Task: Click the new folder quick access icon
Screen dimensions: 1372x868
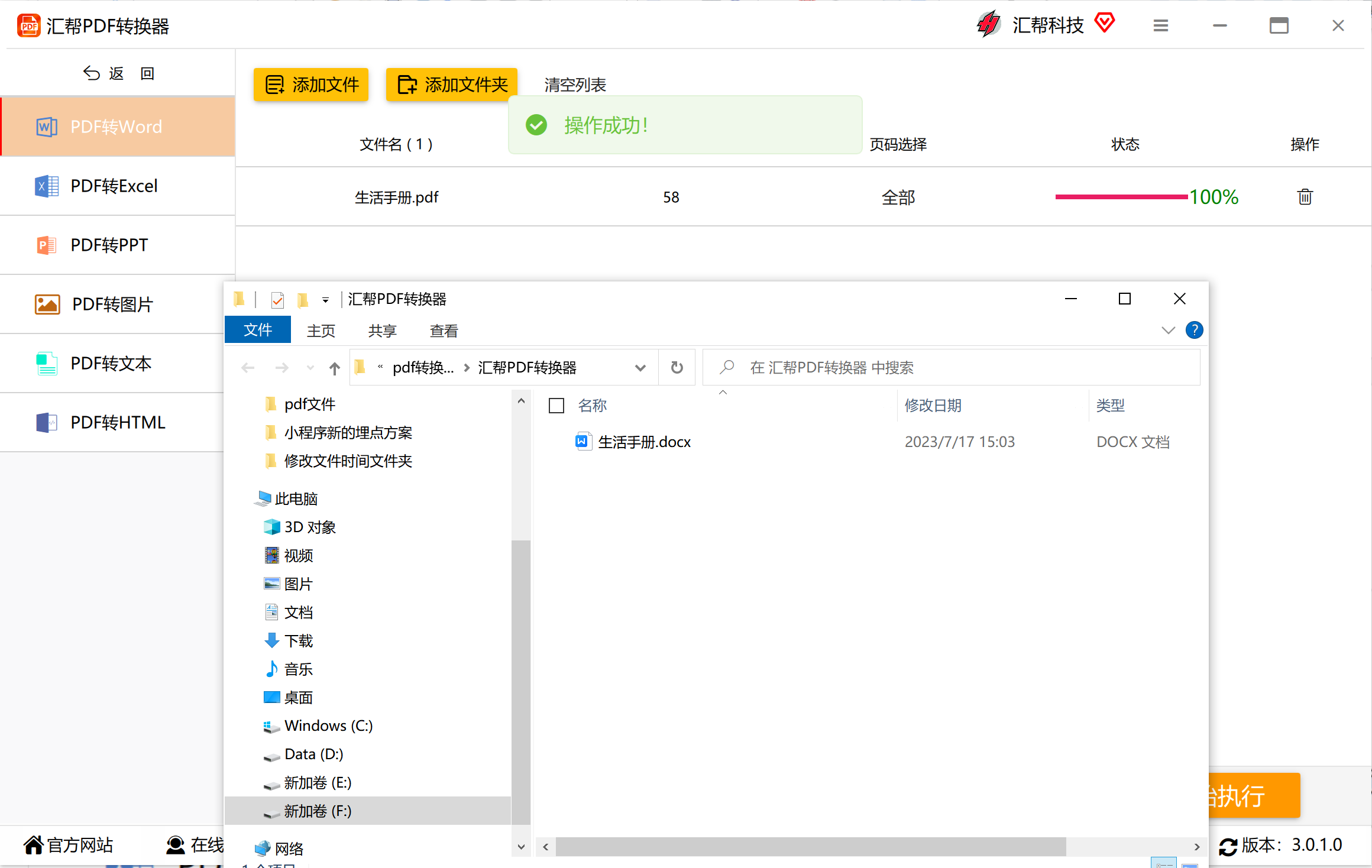Action: pyautogui.click(x=303, y=300)
